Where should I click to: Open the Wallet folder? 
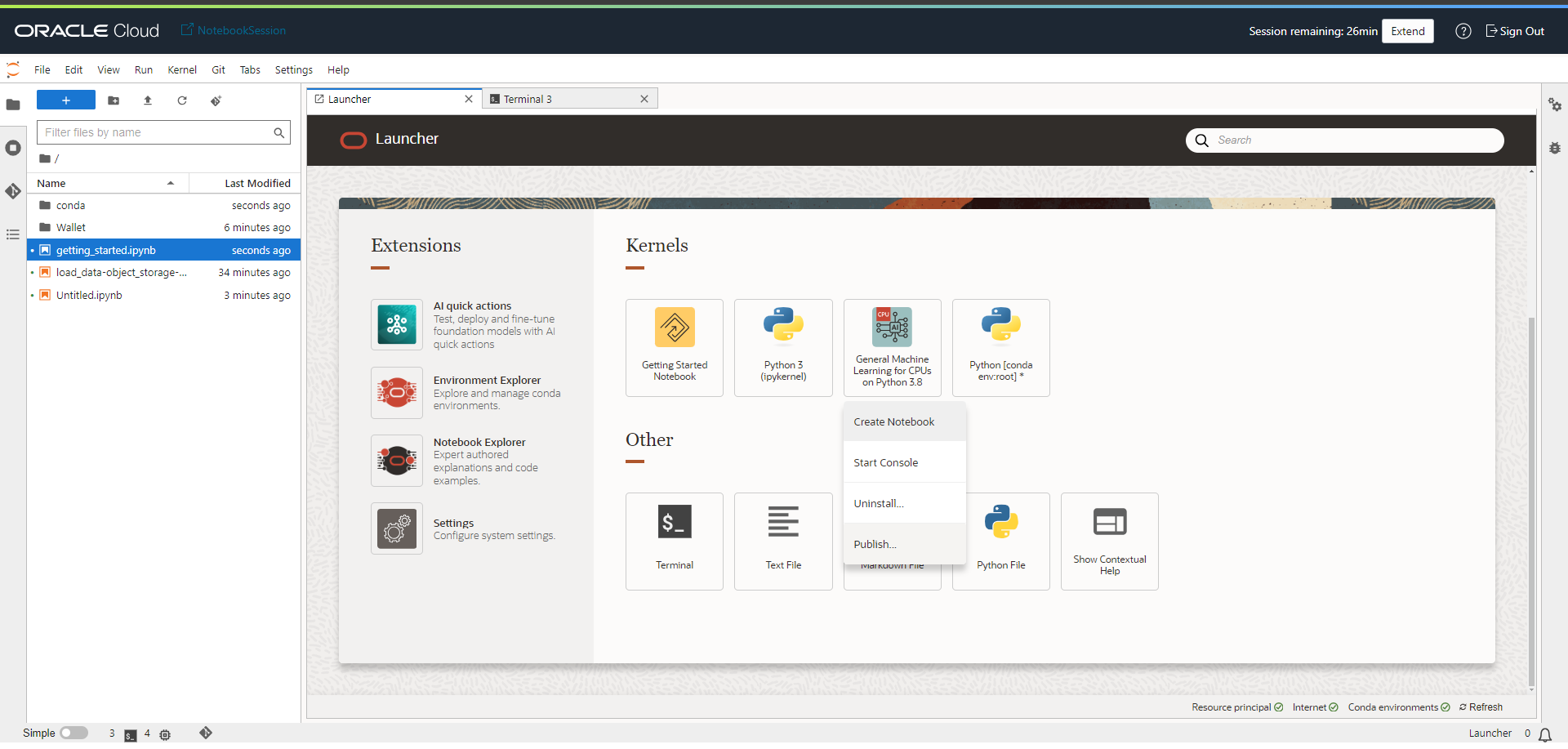(164, 227)
